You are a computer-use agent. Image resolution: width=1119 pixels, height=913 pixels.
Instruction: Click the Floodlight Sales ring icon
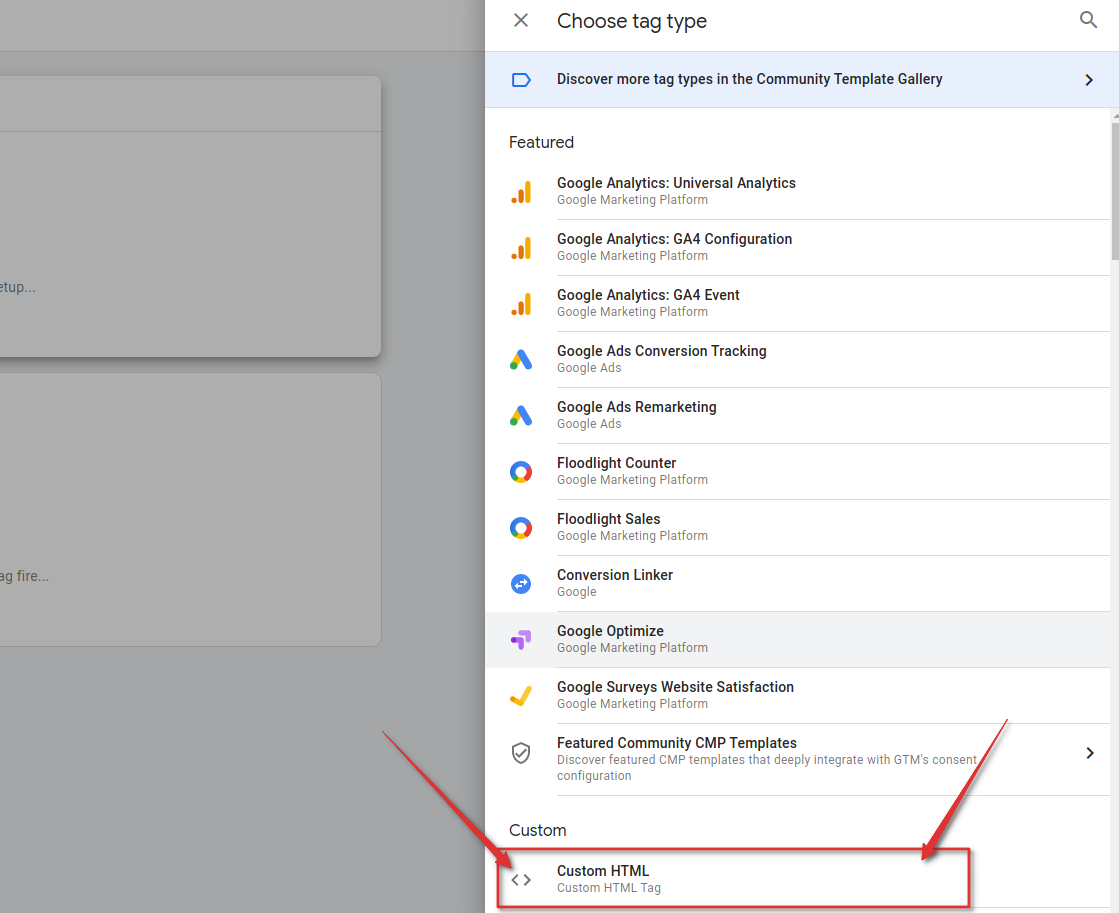point(521,528)
